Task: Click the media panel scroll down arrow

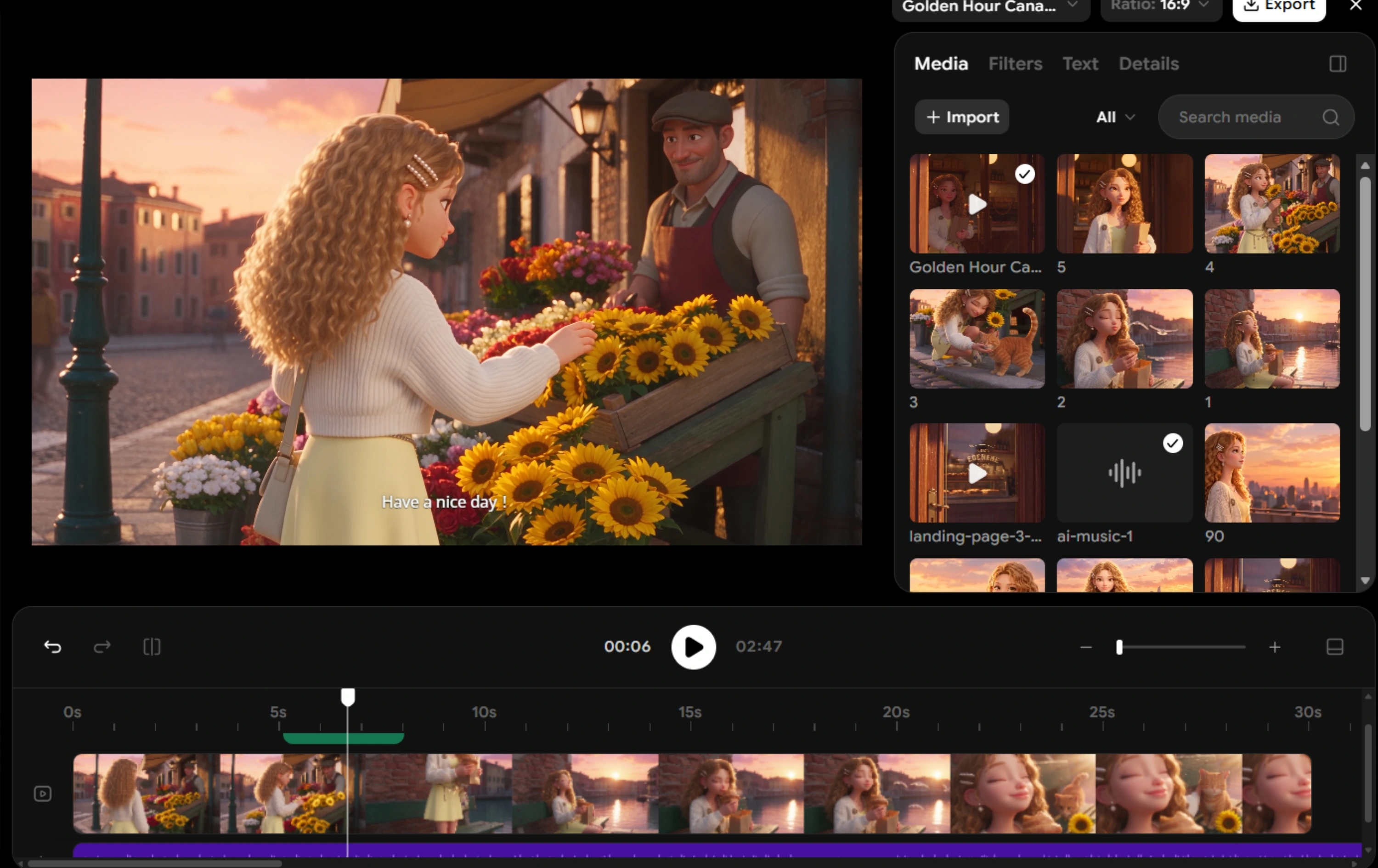Action: [x=1365, y=580]
